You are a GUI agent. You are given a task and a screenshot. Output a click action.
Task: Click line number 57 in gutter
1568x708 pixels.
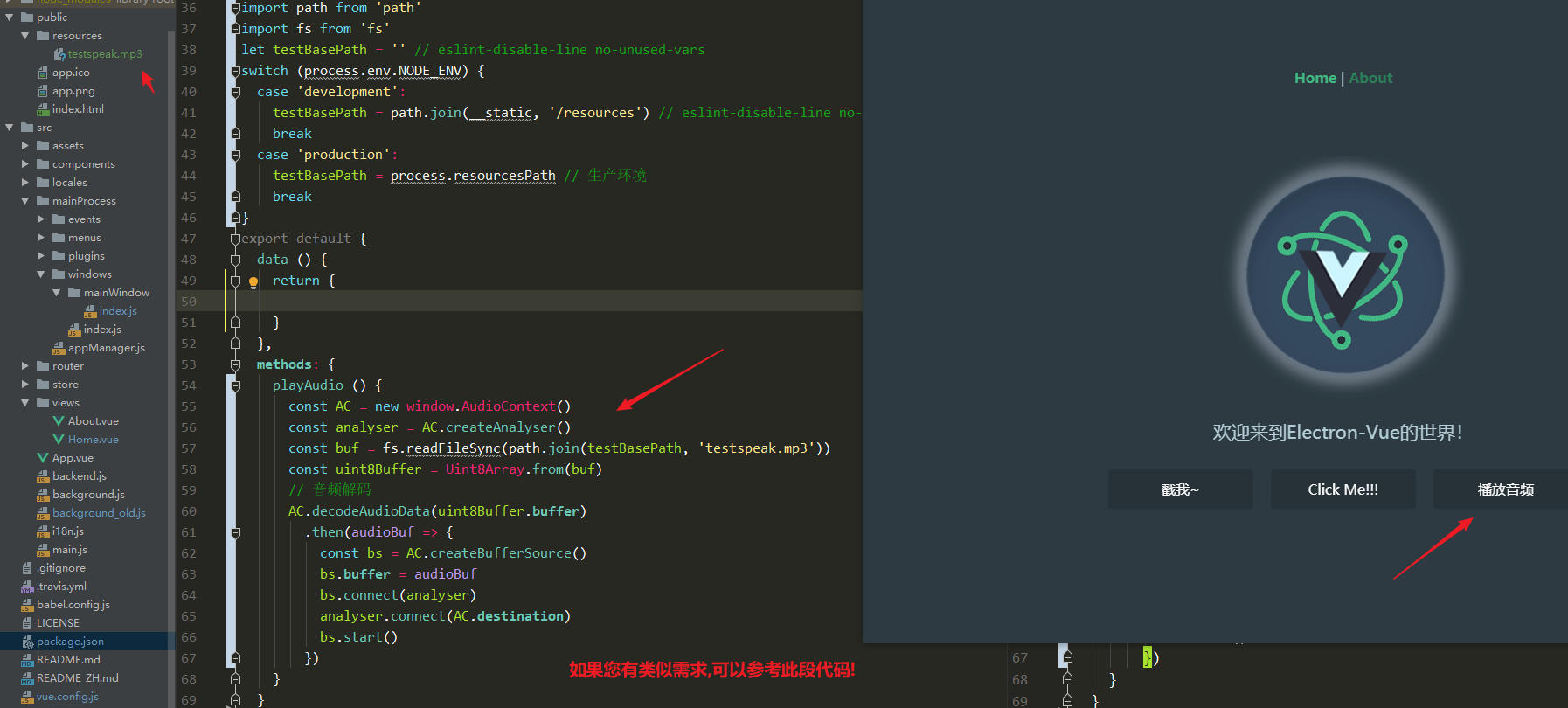click(x=189, y=448)
